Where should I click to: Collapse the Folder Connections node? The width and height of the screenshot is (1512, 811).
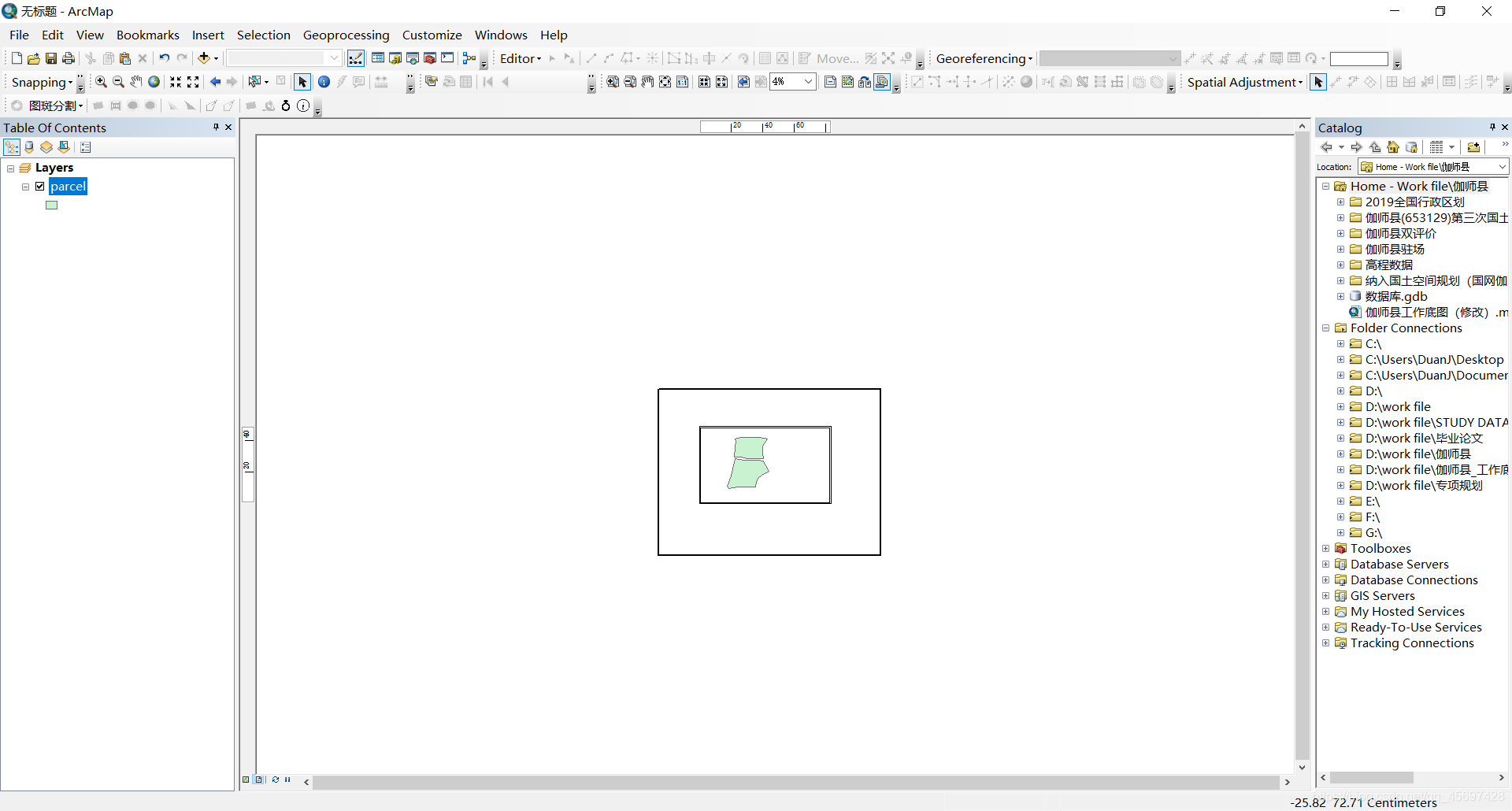click(x=1326, y=328)
